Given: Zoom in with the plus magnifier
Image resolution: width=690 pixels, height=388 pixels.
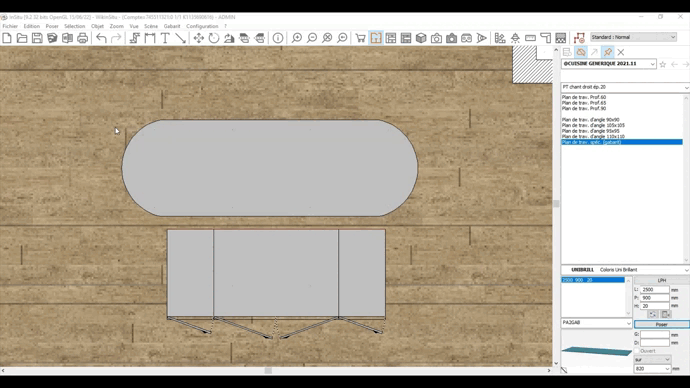Looking at the screenshot, I should [297, 38].
